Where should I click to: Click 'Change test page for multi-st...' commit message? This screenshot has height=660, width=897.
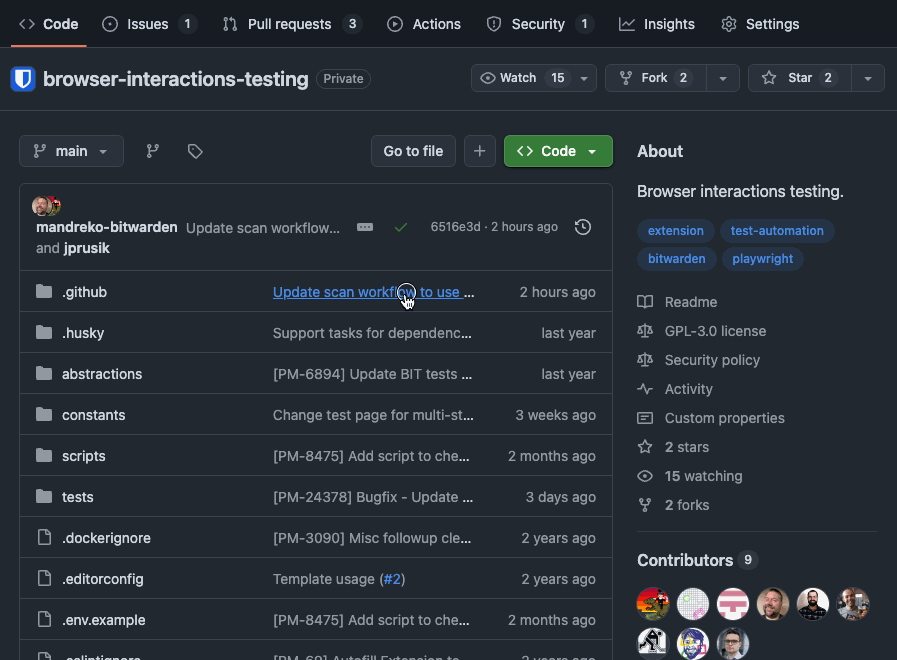[373, 415]
